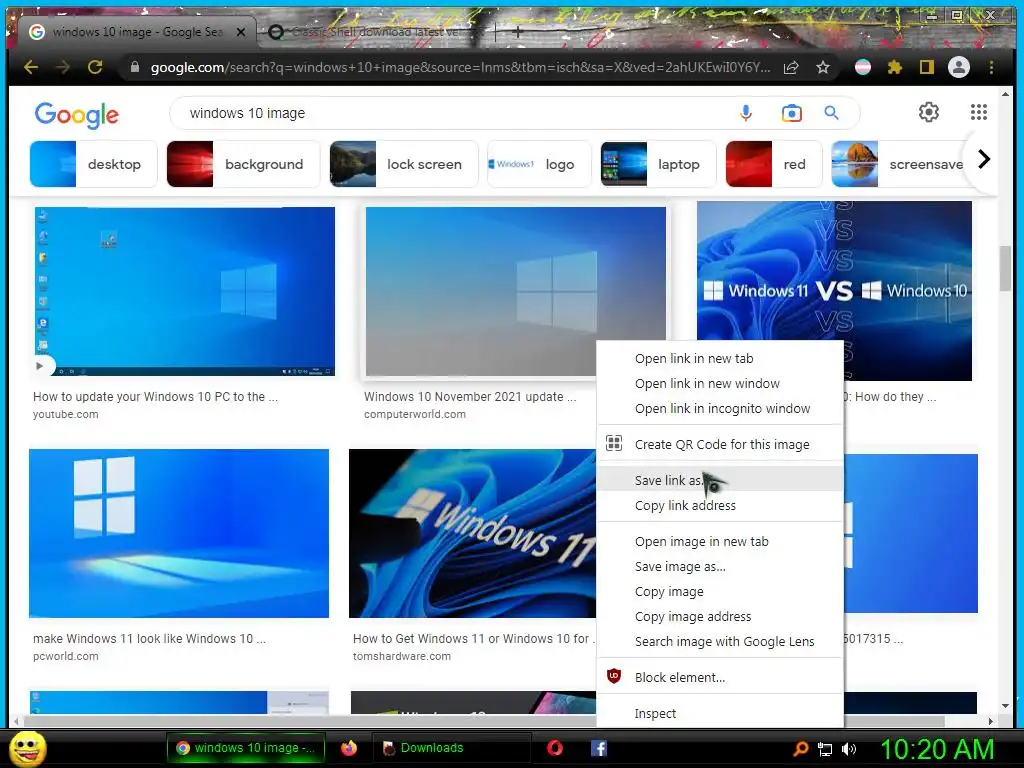
Task: Filter results by the desktop chip
Action: (93, 164)
